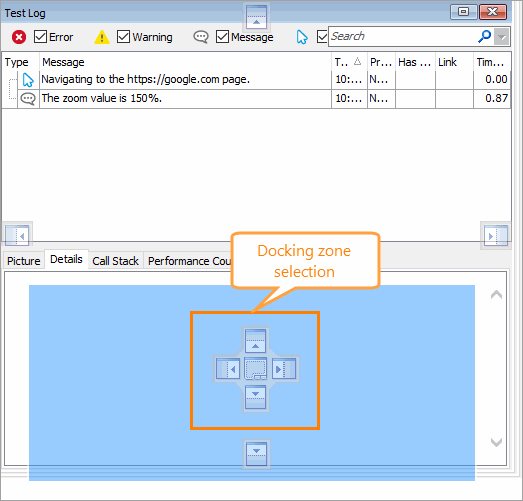523x501 pixels.
Task: Select the center tabbed docking zone
Action: [256, 369]
